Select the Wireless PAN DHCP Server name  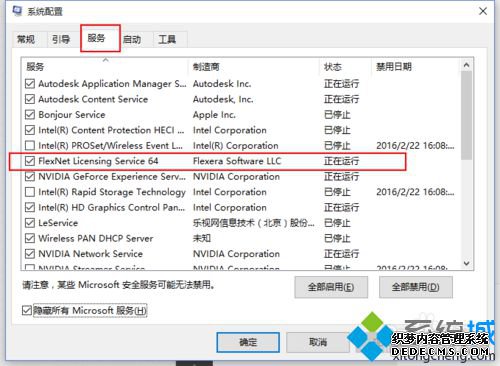click(x=96, y=238)
